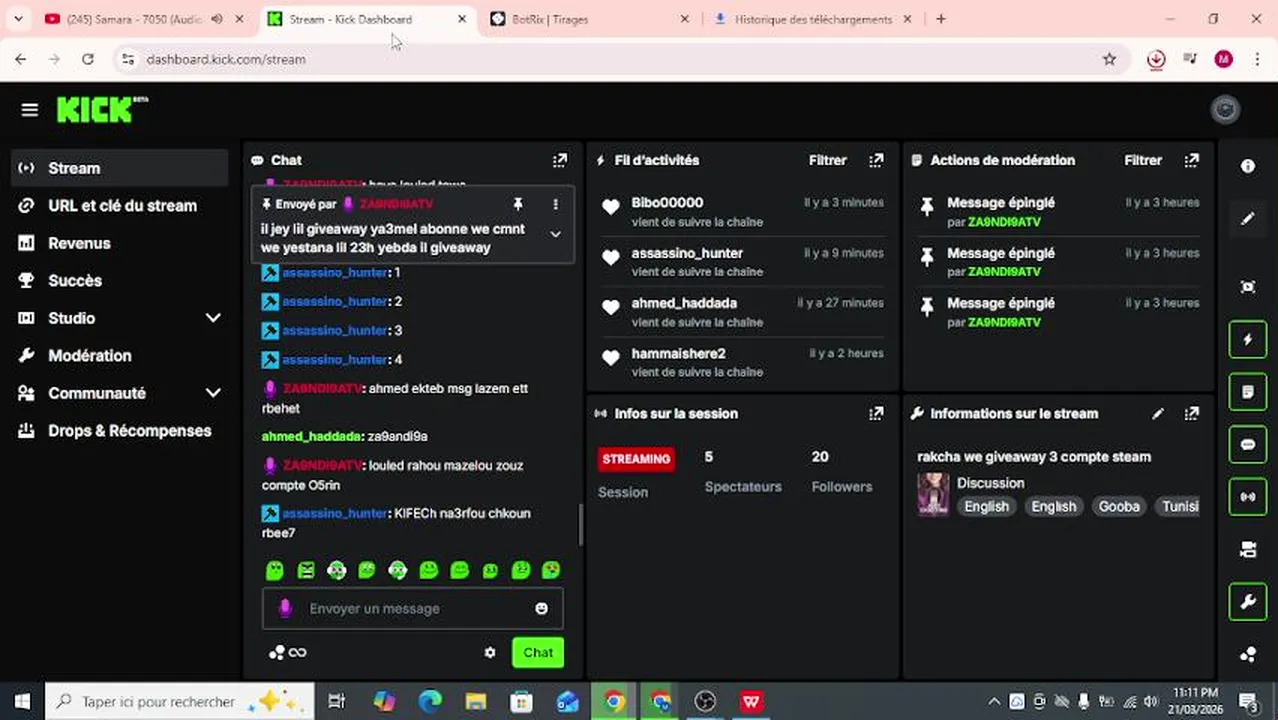Toggle the chat bubble panel in sidebar
Screen dimensions: 1278x720
(1248, 444)
